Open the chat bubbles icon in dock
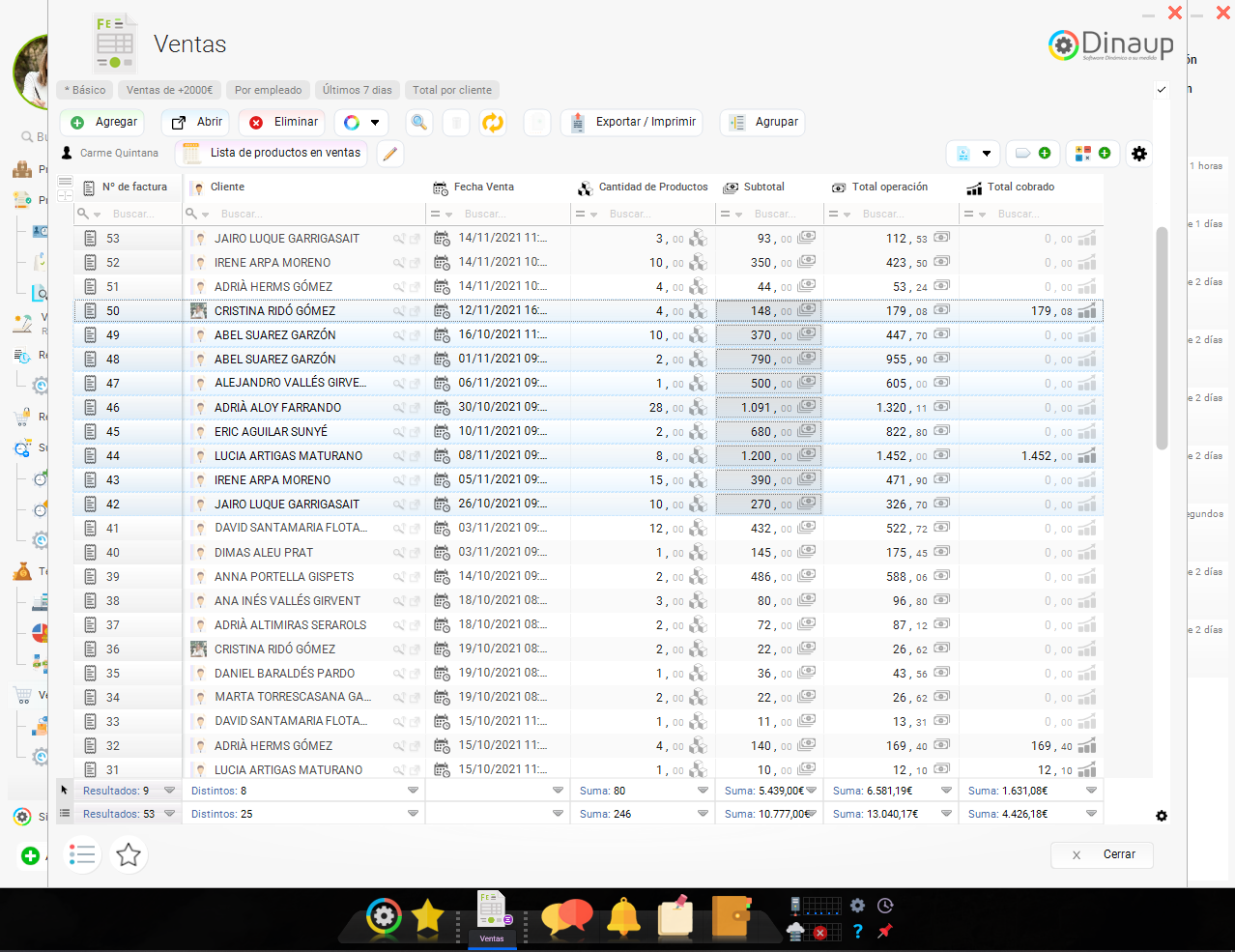This screenshot has height=952, width=1235. tap(566, 916)
